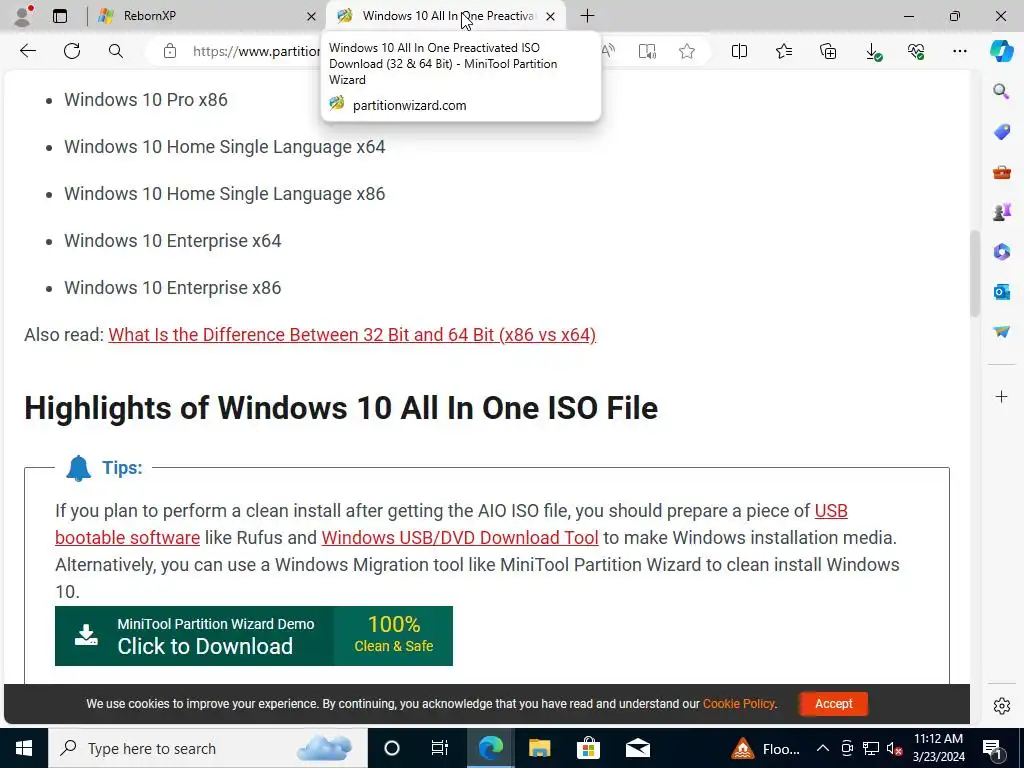Enter immersive reader mode

647,51
